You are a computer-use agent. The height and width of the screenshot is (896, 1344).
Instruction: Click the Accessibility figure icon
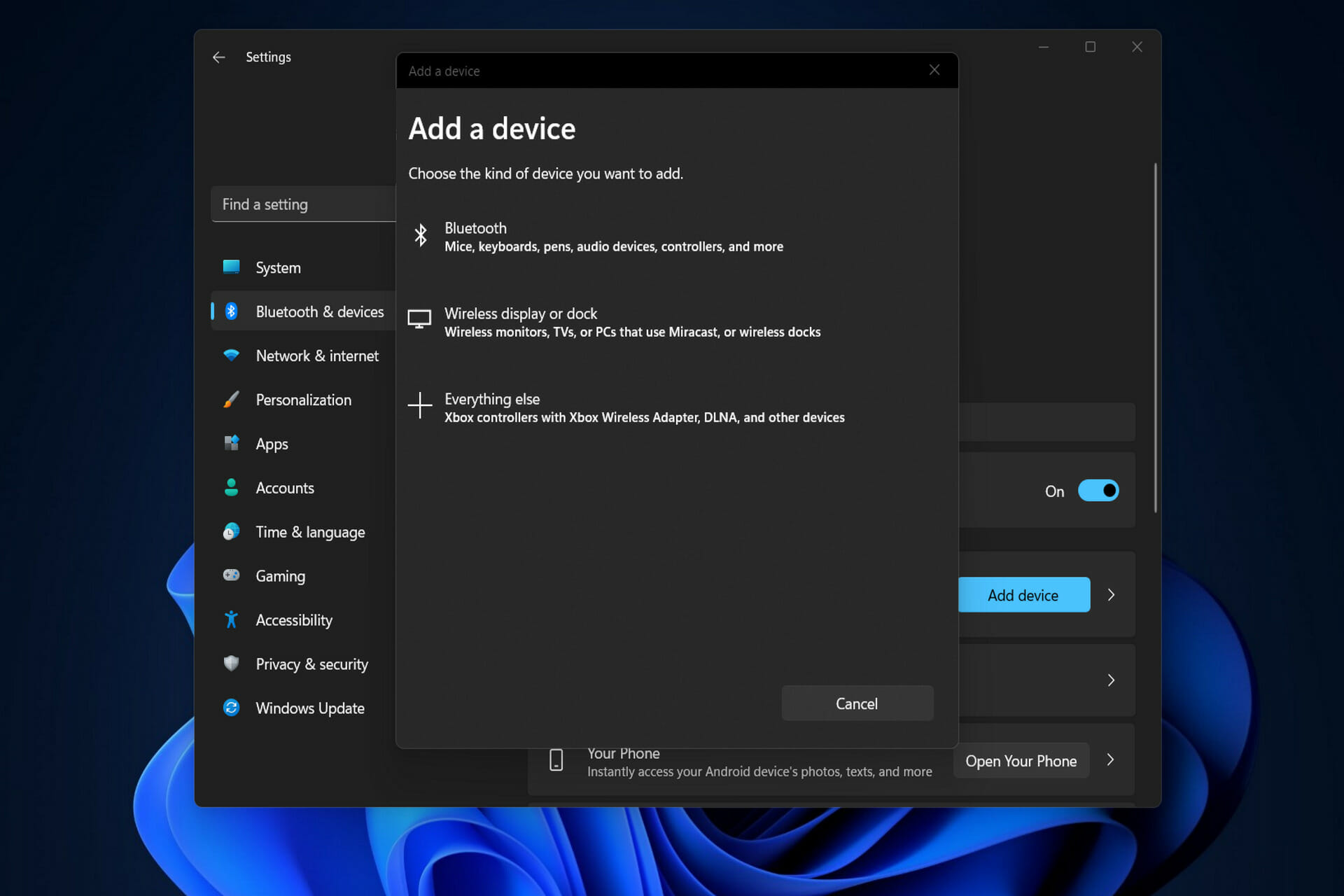point(231,619)
